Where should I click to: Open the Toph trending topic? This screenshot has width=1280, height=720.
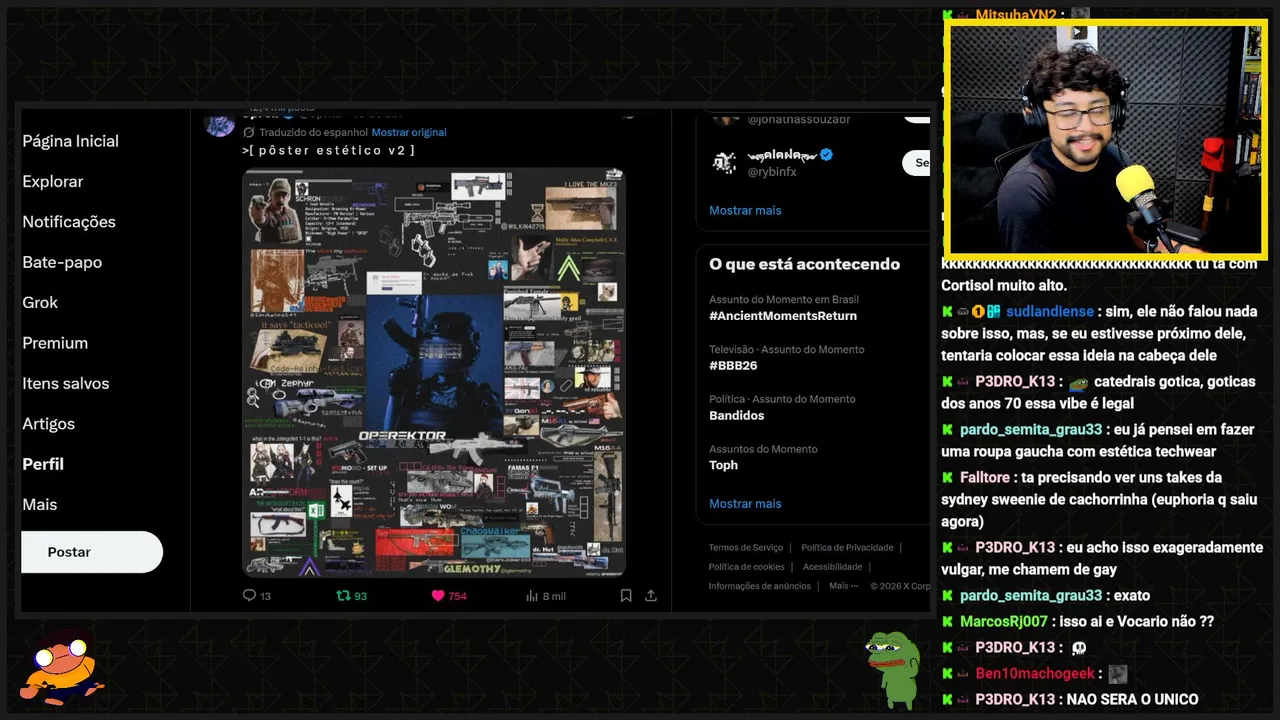click(x=723, y=465)
